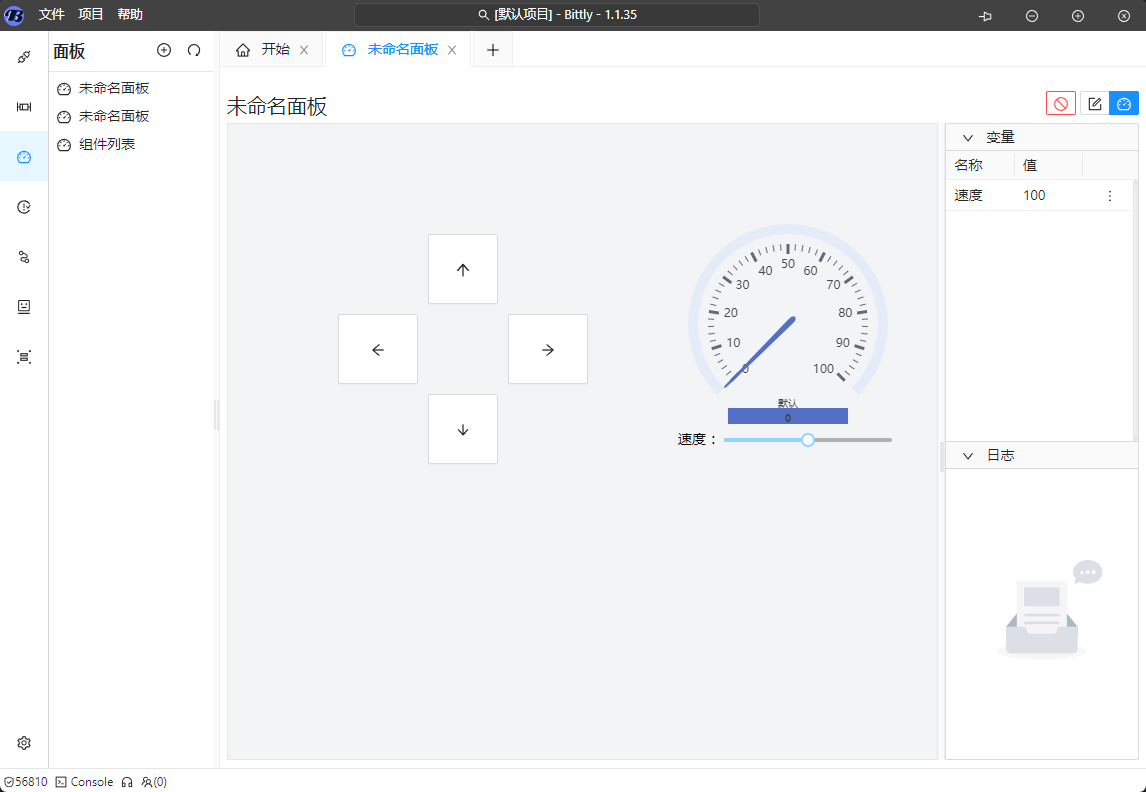Open settings gear in left sidebar
Image resolution: width=1146 pixels, height=792 pixels.
tap(24, 743)
